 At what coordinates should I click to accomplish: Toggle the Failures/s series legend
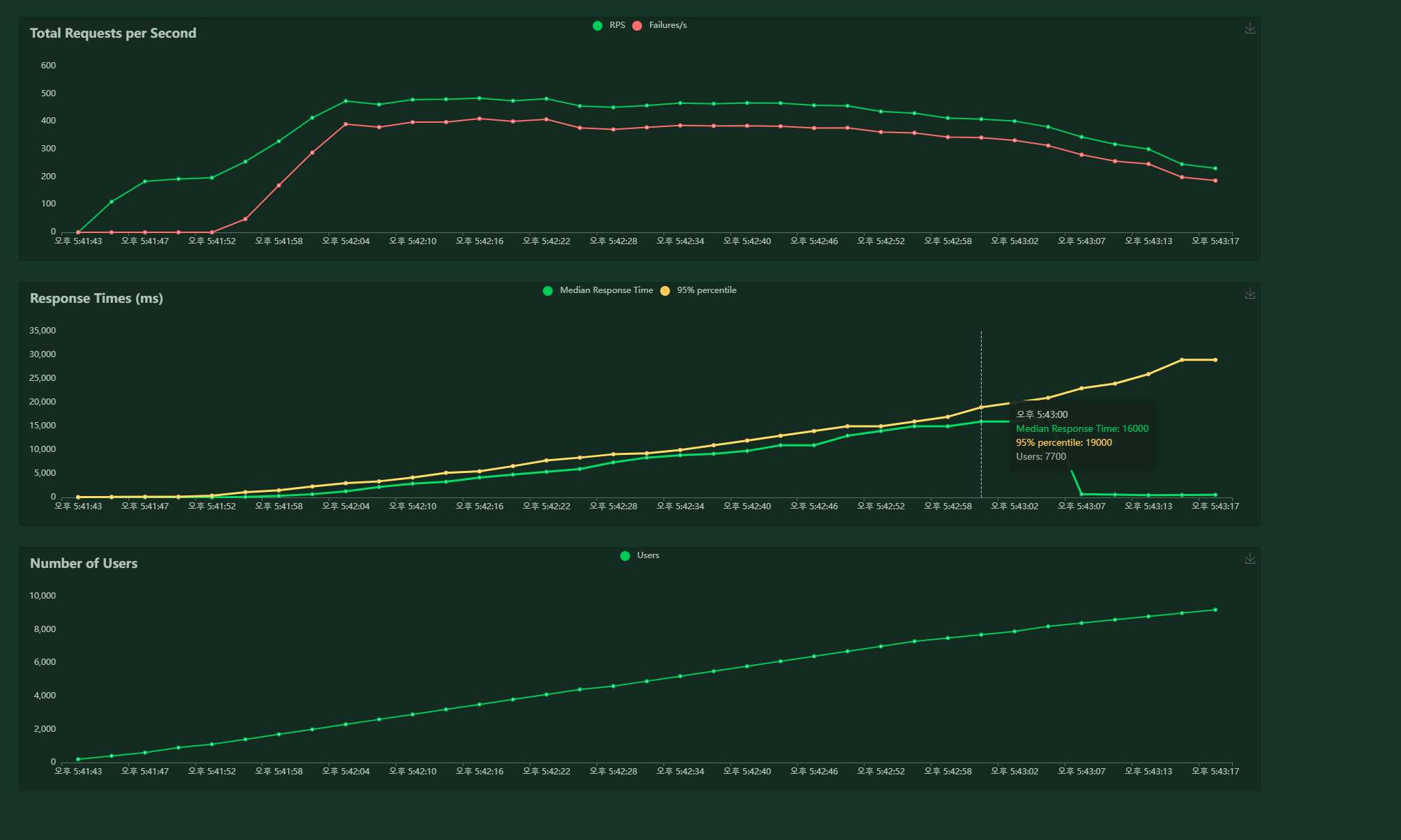(x=667, y=25)
